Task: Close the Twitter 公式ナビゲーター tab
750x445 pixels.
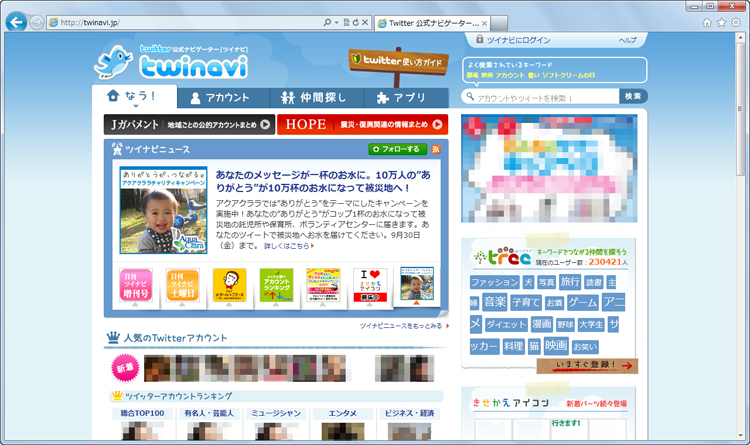Action: tap(484, 23)
